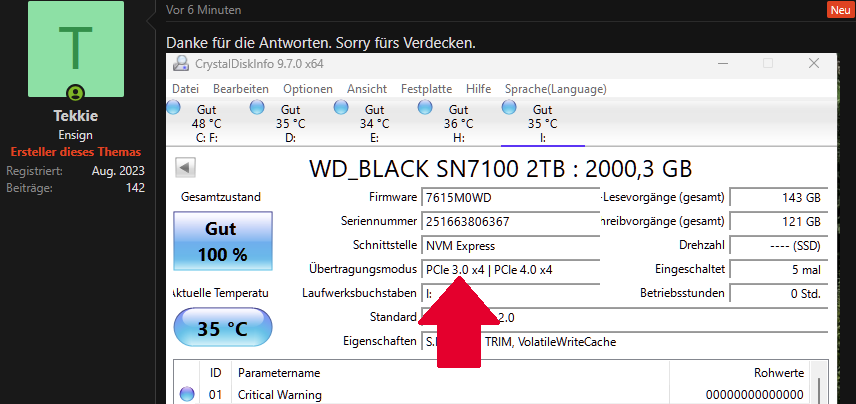Click the 35 °C temperature indicator

point(223,328)
